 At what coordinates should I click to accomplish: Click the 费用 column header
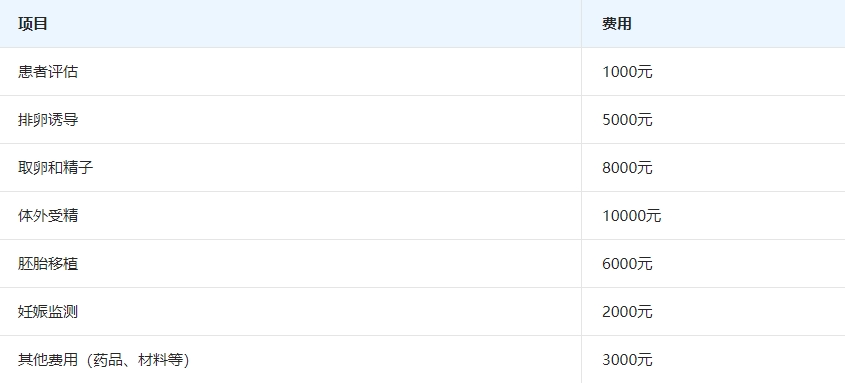(617, 24)
